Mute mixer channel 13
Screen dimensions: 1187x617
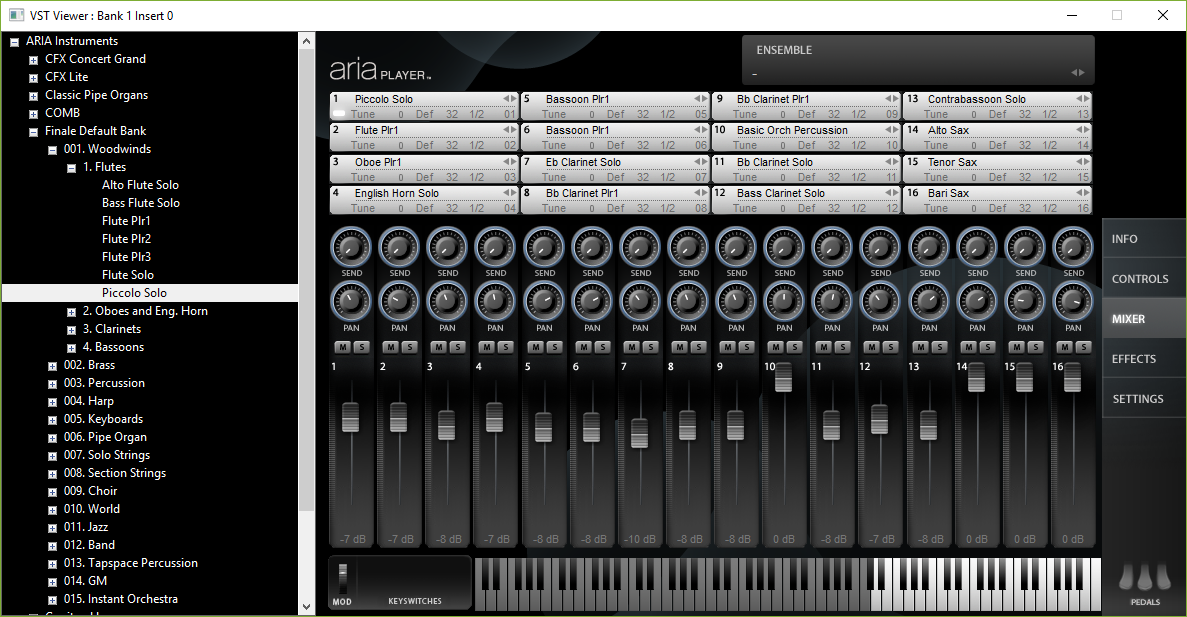[921, 347]
